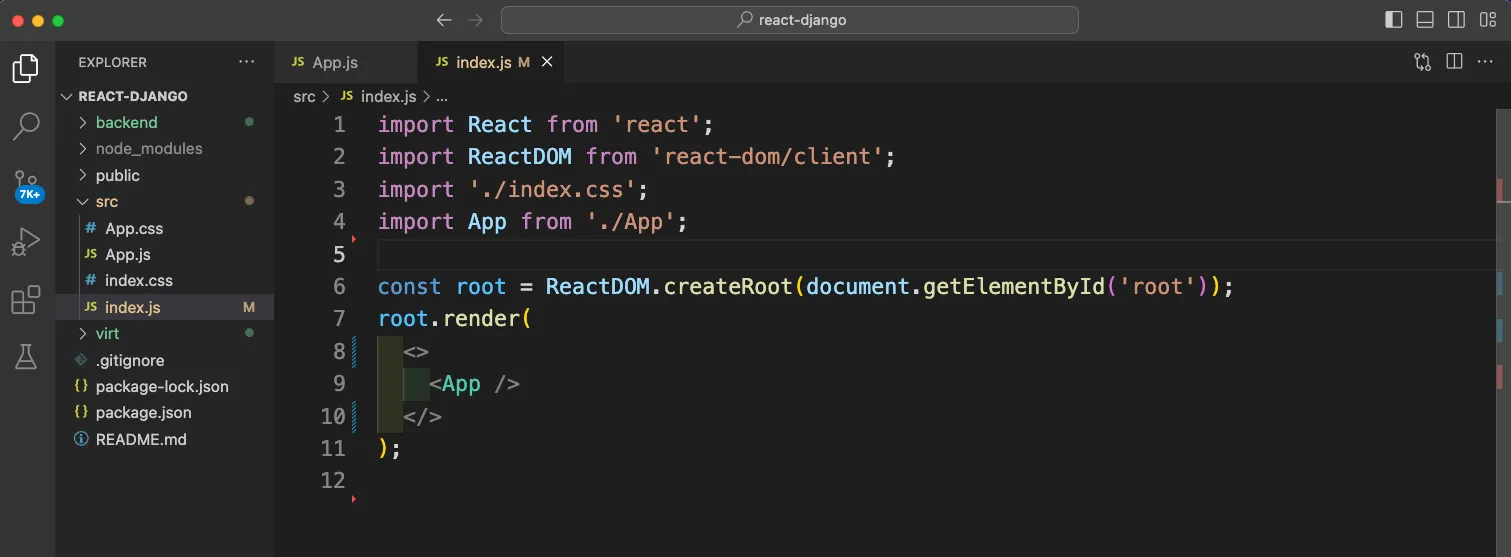Screen dimensions: 1511x557
Task: Open package.json file
Action: click(x=165, y=412)
